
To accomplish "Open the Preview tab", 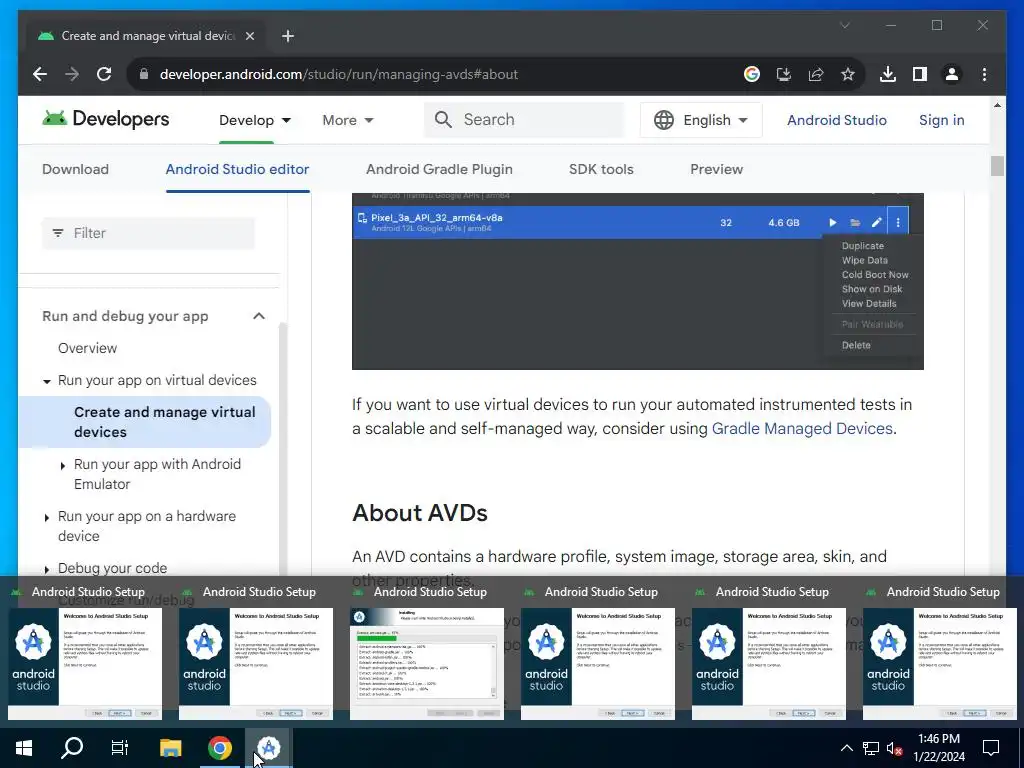I will [x=716, y=169].
